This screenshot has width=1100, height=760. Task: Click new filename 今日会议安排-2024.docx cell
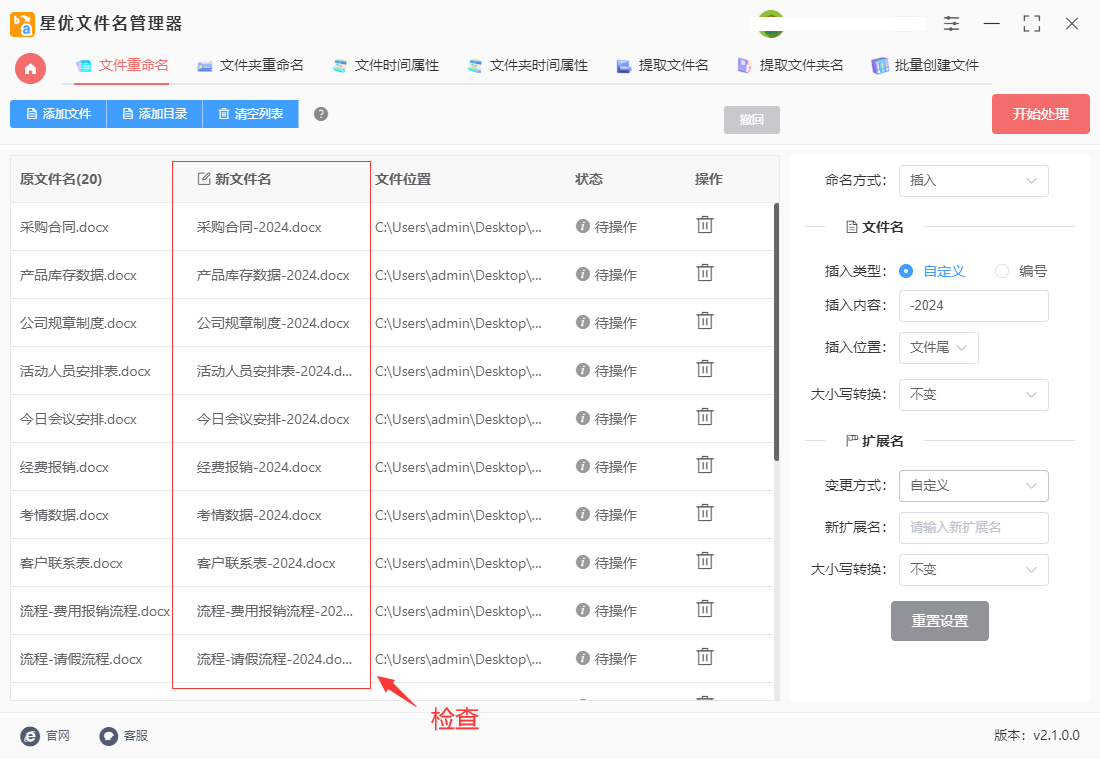[x=273, y=420]
